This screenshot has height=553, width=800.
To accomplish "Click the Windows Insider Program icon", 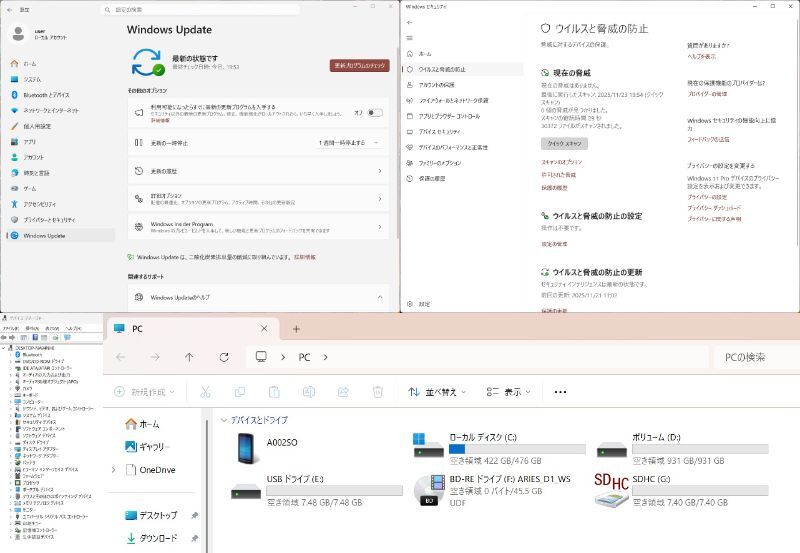I will point(139,227).
